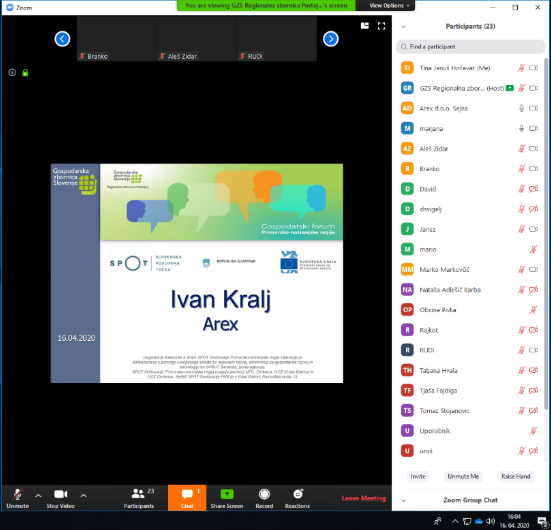Click the TS avatar of Tomaz Stojanovic

407,411
